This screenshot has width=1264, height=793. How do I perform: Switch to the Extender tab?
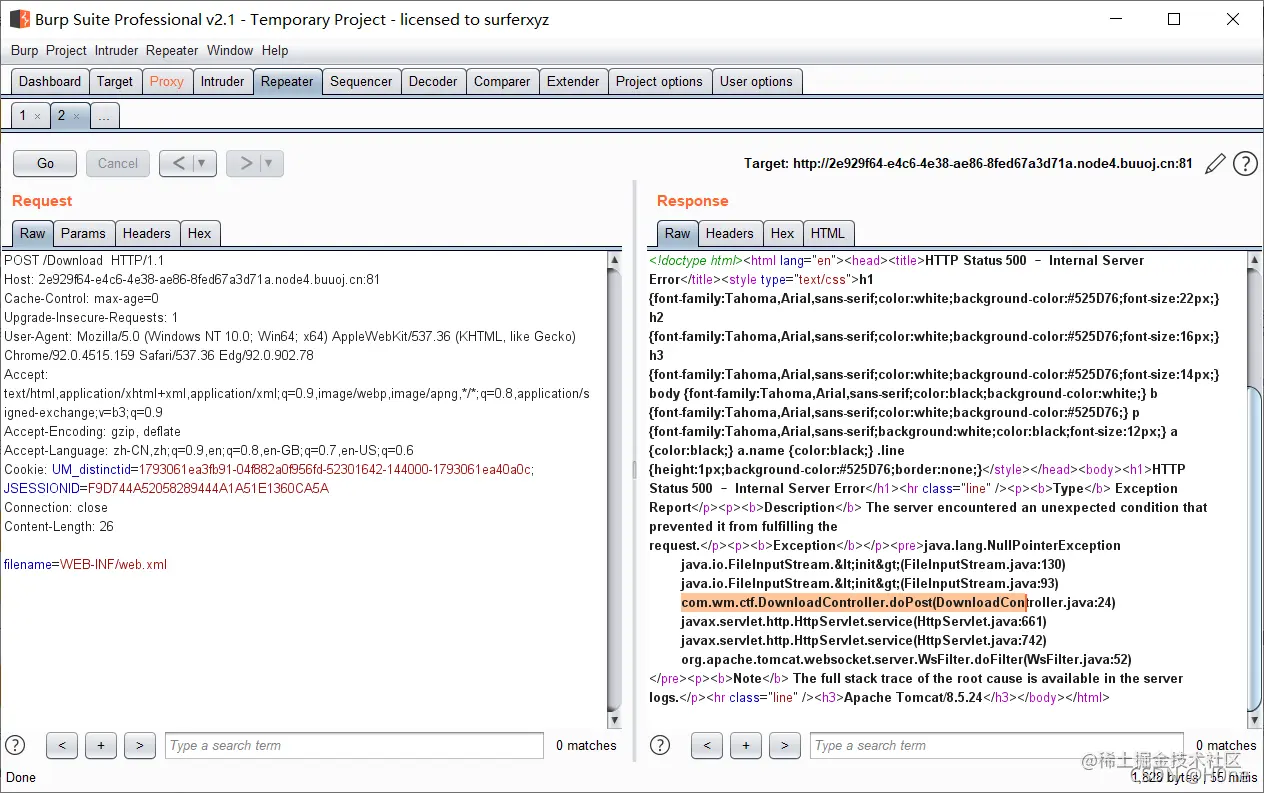pyautogui.click(x=573, y=82)
